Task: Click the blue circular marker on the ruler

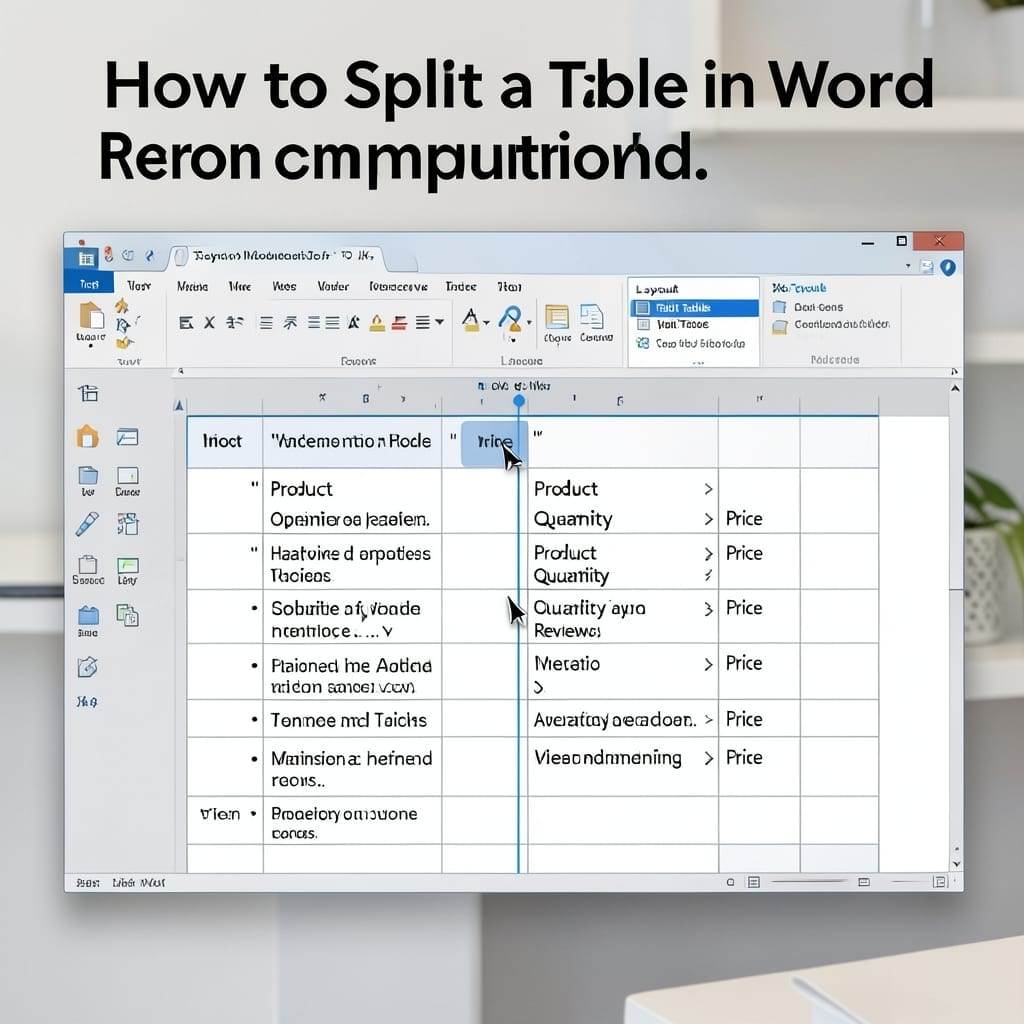Action: 519,400
